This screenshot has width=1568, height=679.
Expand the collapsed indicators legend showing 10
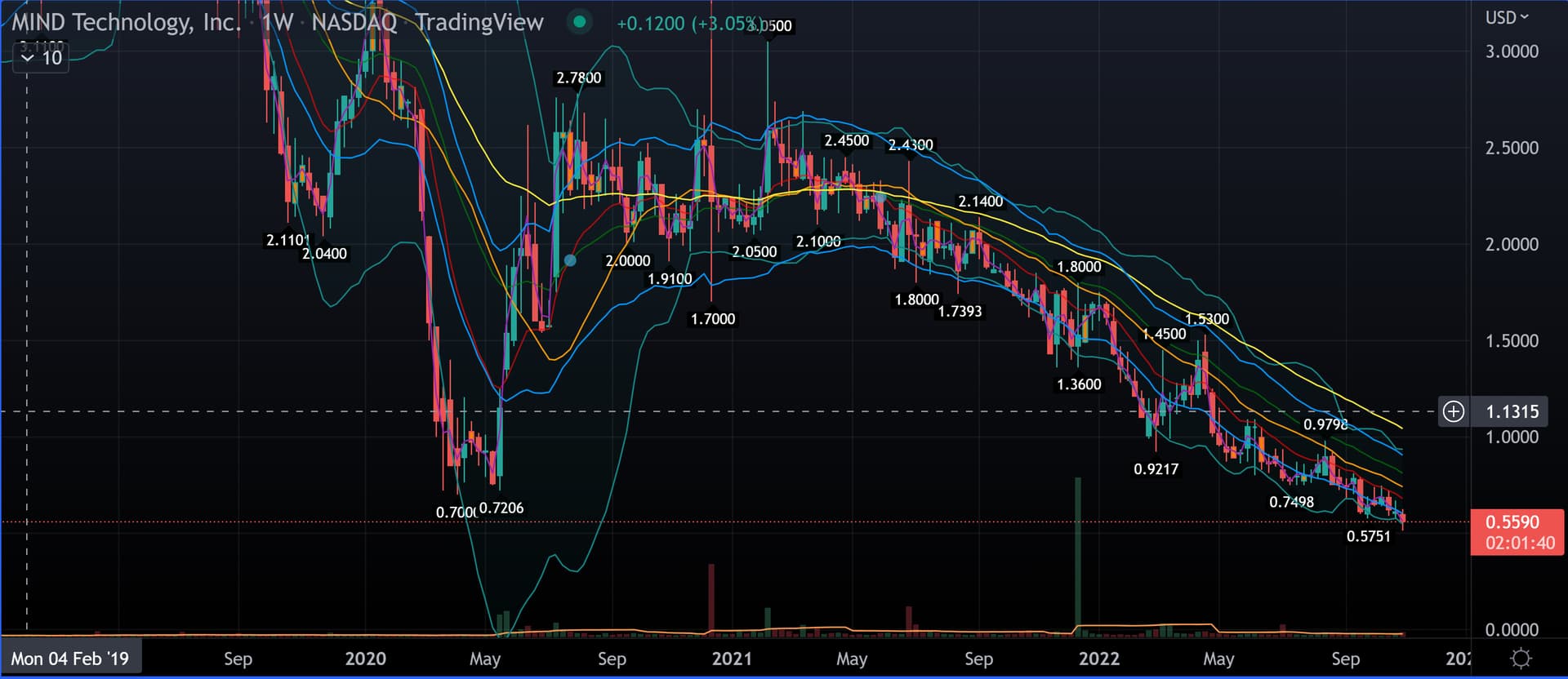click(41, 58)
